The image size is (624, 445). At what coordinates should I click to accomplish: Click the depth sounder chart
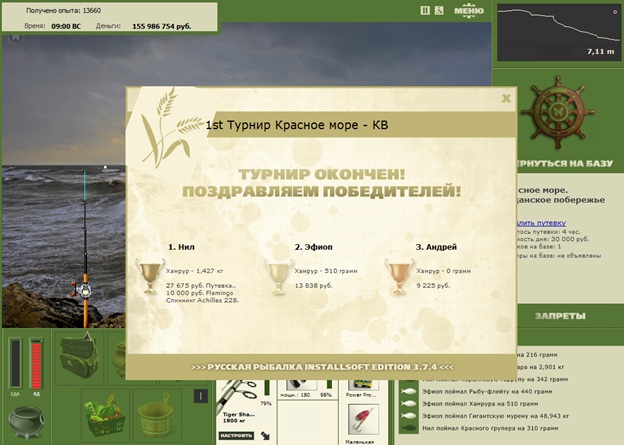(x=558, y=33)
